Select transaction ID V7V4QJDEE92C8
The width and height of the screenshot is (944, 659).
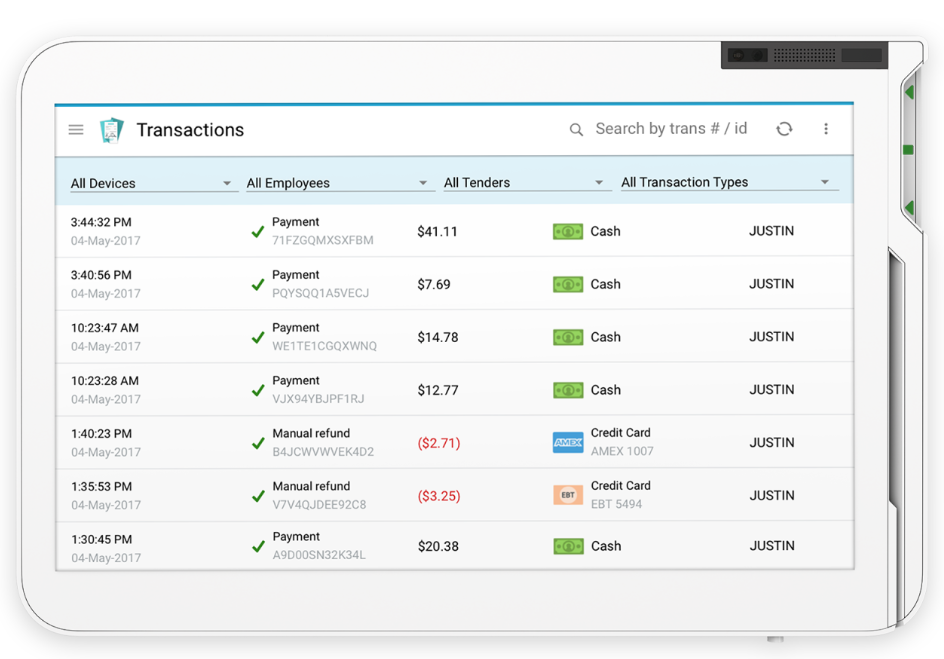[x=319, y=505]
